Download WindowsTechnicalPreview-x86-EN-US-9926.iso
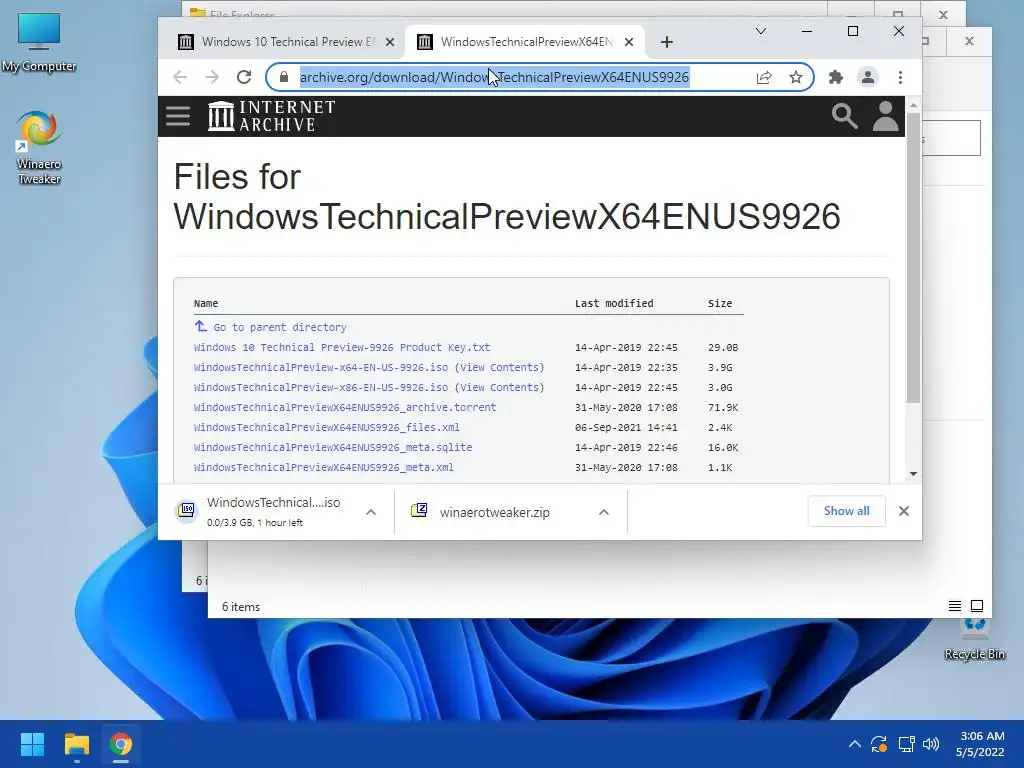The height and width of the screenshot is (768, 1024). pos(321,387)
